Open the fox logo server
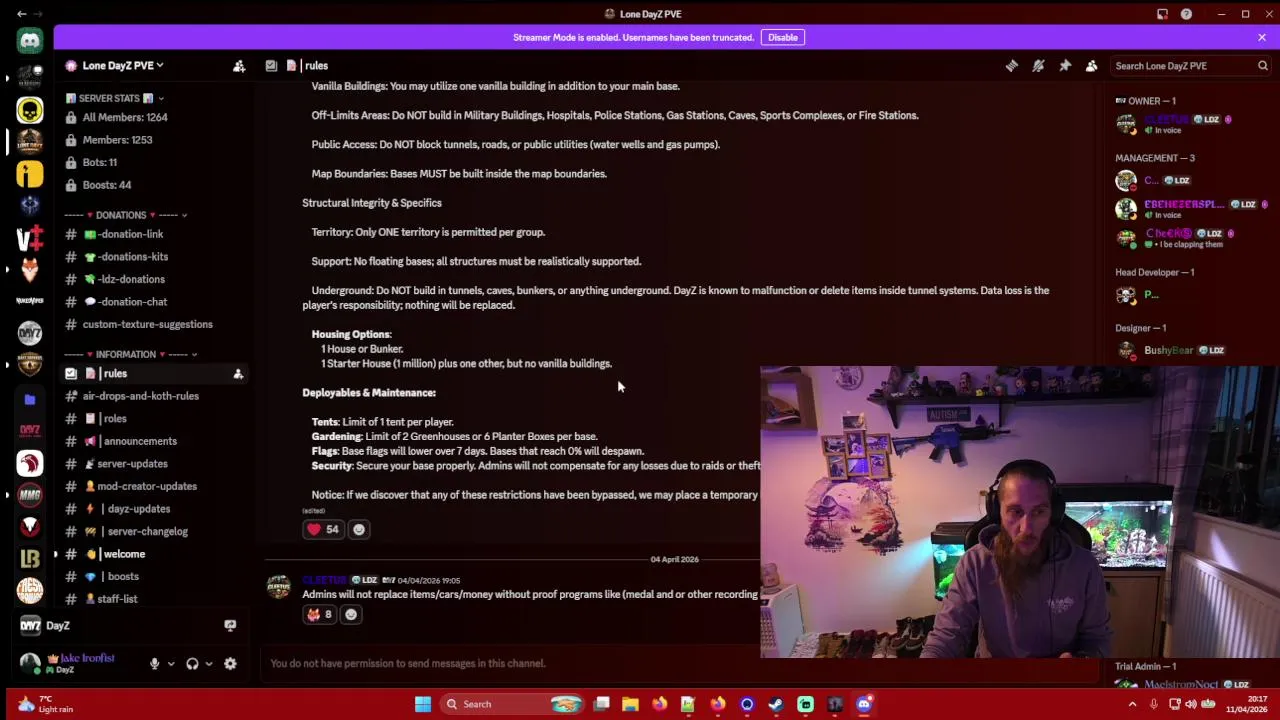This screenshot has width=1280, height=720. click(x=30, y=269)
